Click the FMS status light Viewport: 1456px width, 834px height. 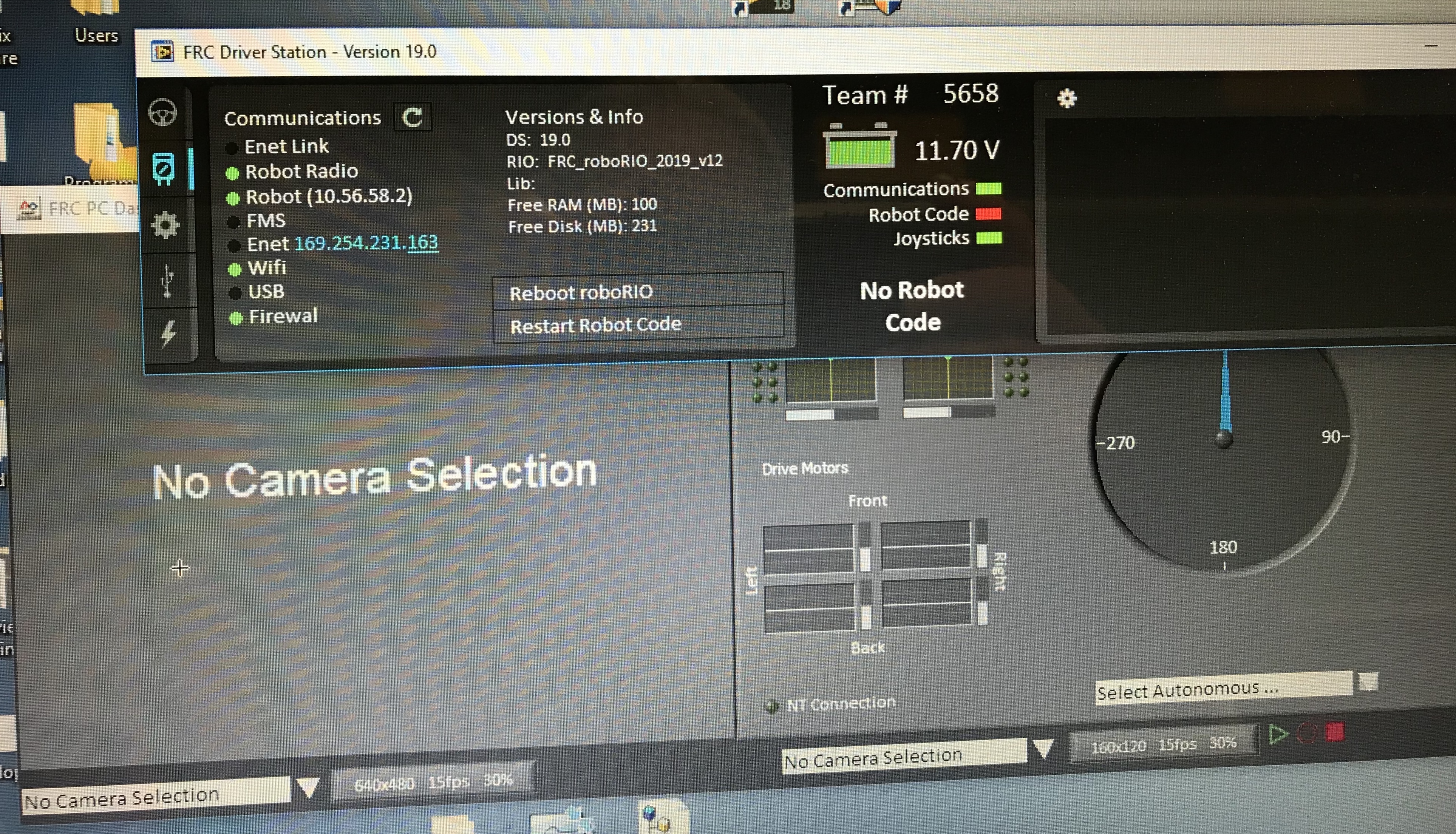[233, 222]
